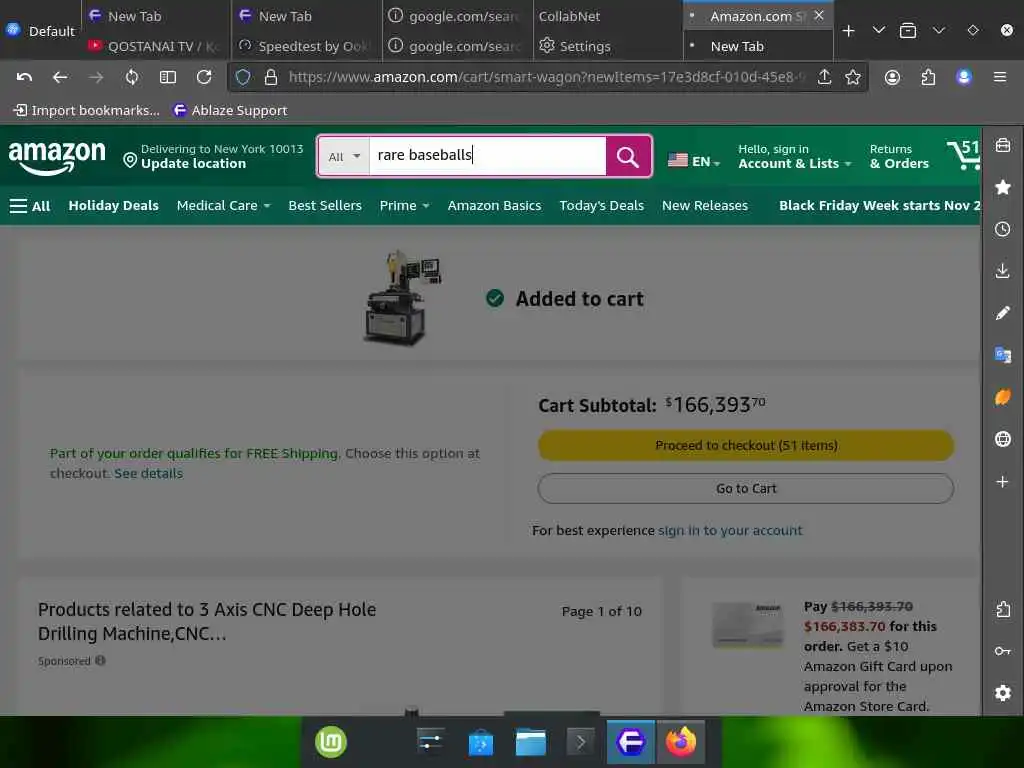The height and width of the screenshot is (768, 1024).
Task: Open Best Sellers navigation item
Action: (x=325, y=205)
